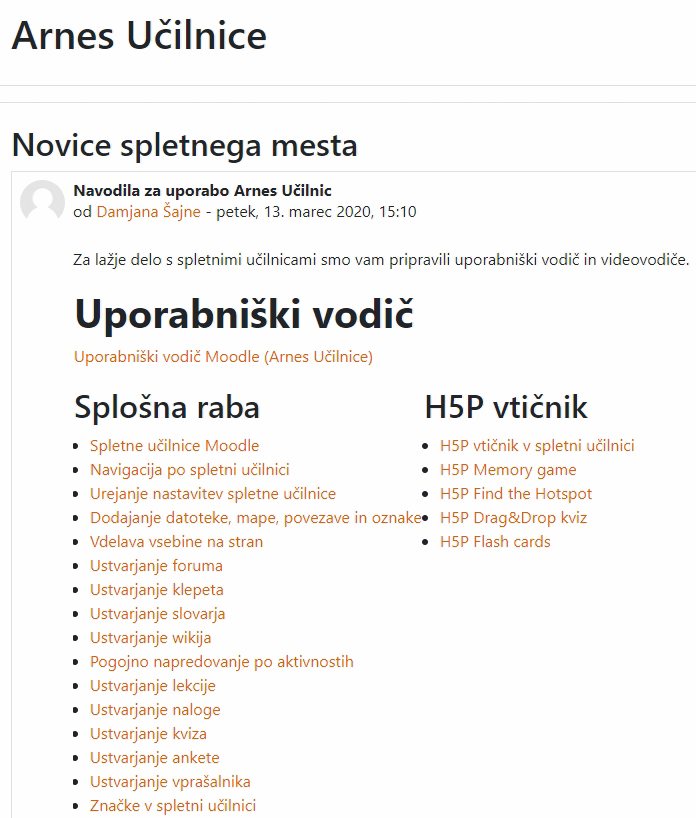This screenshot has width=696, height=818.
Task: Open Vdelava vsebine na stran link
Action: pyautogui.click(x=176, y=542)
